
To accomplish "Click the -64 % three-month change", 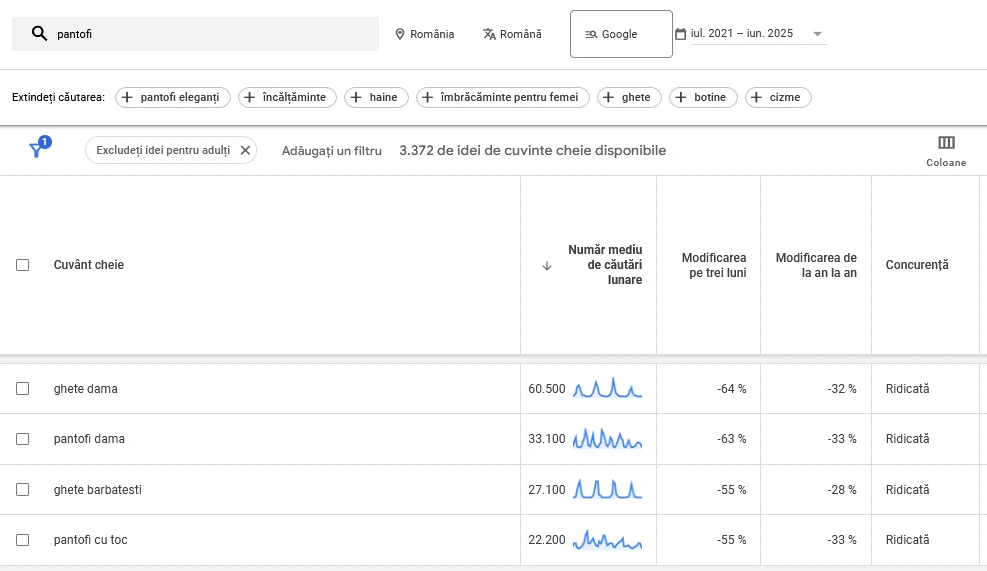I will pos(731,388).
